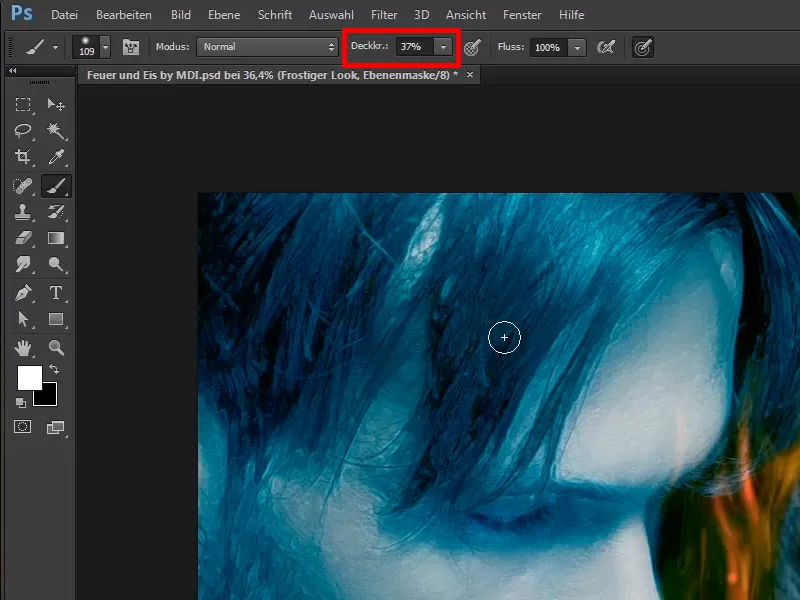This screenshot has width=800, height=600.
Task: Select the Pen tool
Action: 22,293
